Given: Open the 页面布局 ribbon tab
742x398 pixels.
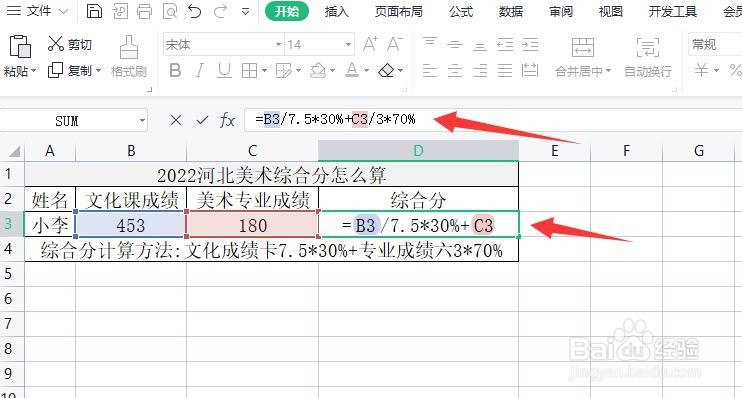Looking at the screenshot, I should pyautogui.click(x=398, y=11).
